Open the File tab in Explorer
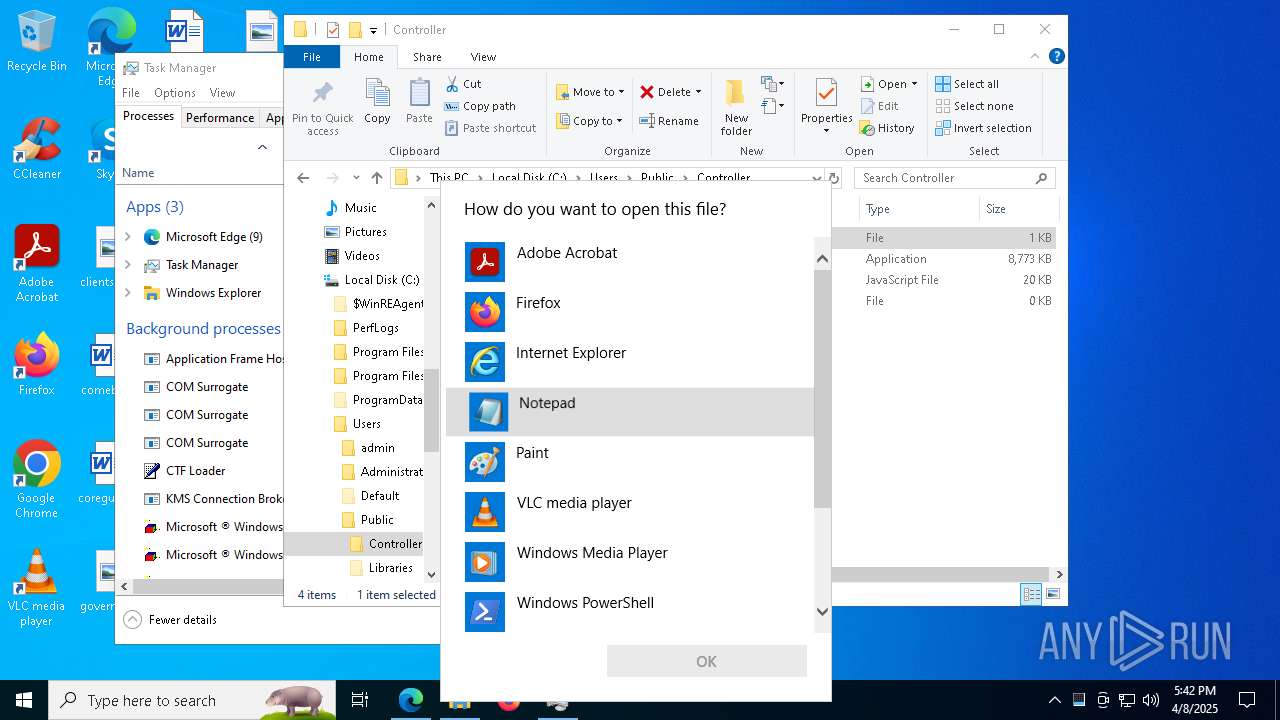Screen dimensions: 1280x720 (x=312, y=57)
